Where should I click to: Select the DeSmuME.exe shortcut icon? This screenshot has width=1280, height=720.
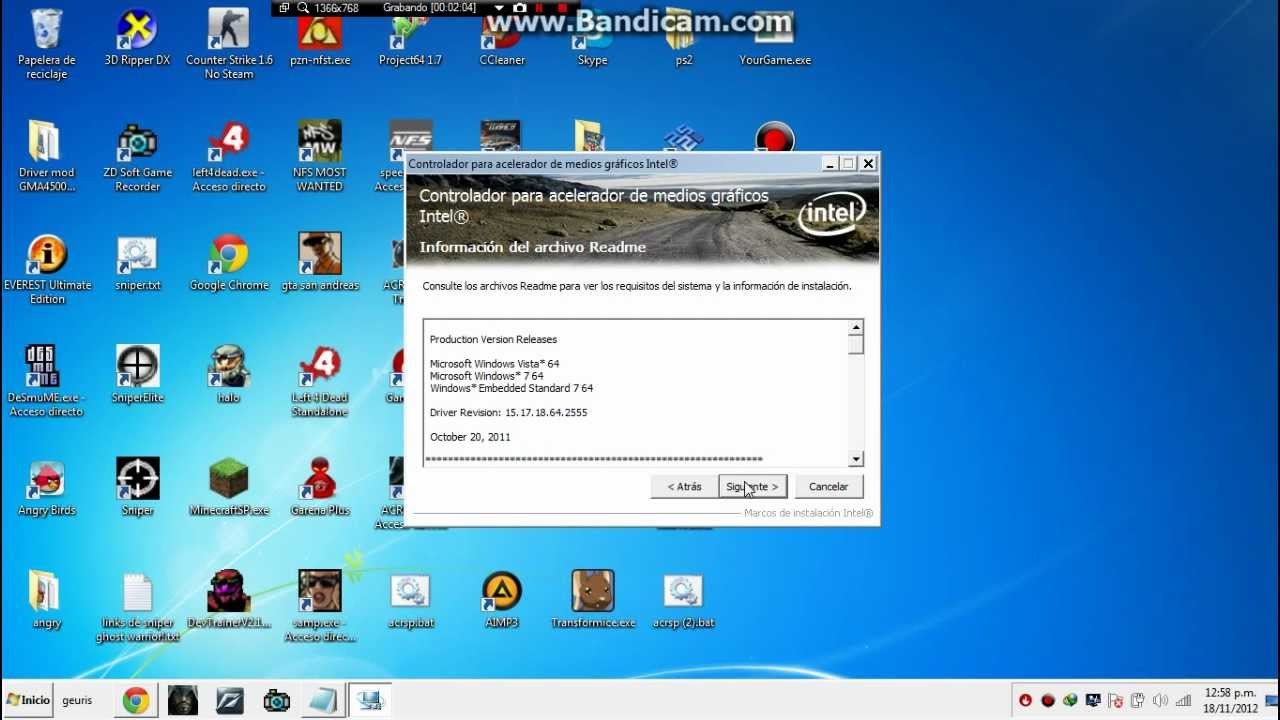[x=46, y=382]
